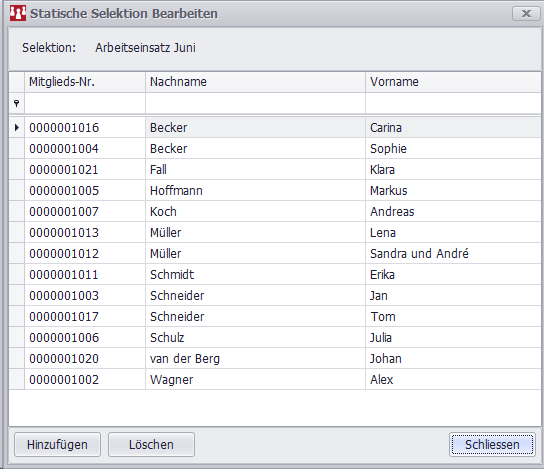This screenshot has width=544, height=469.
Task: Click the Schliessen button
Action: coord(492,444)
